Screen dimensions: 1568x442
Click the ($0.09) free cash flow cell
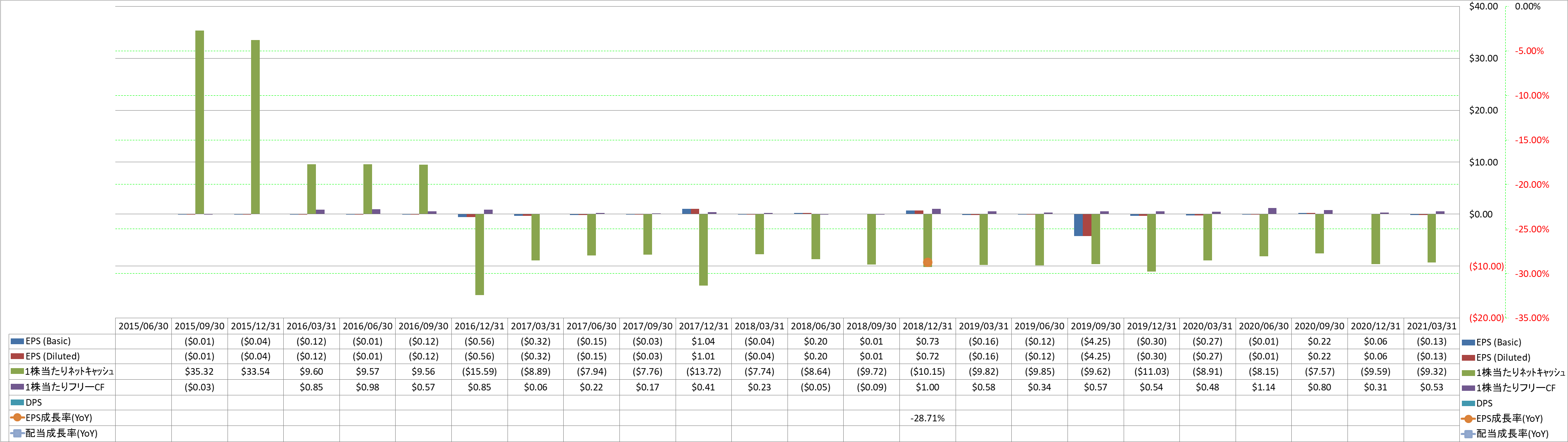tap(872, 387)
